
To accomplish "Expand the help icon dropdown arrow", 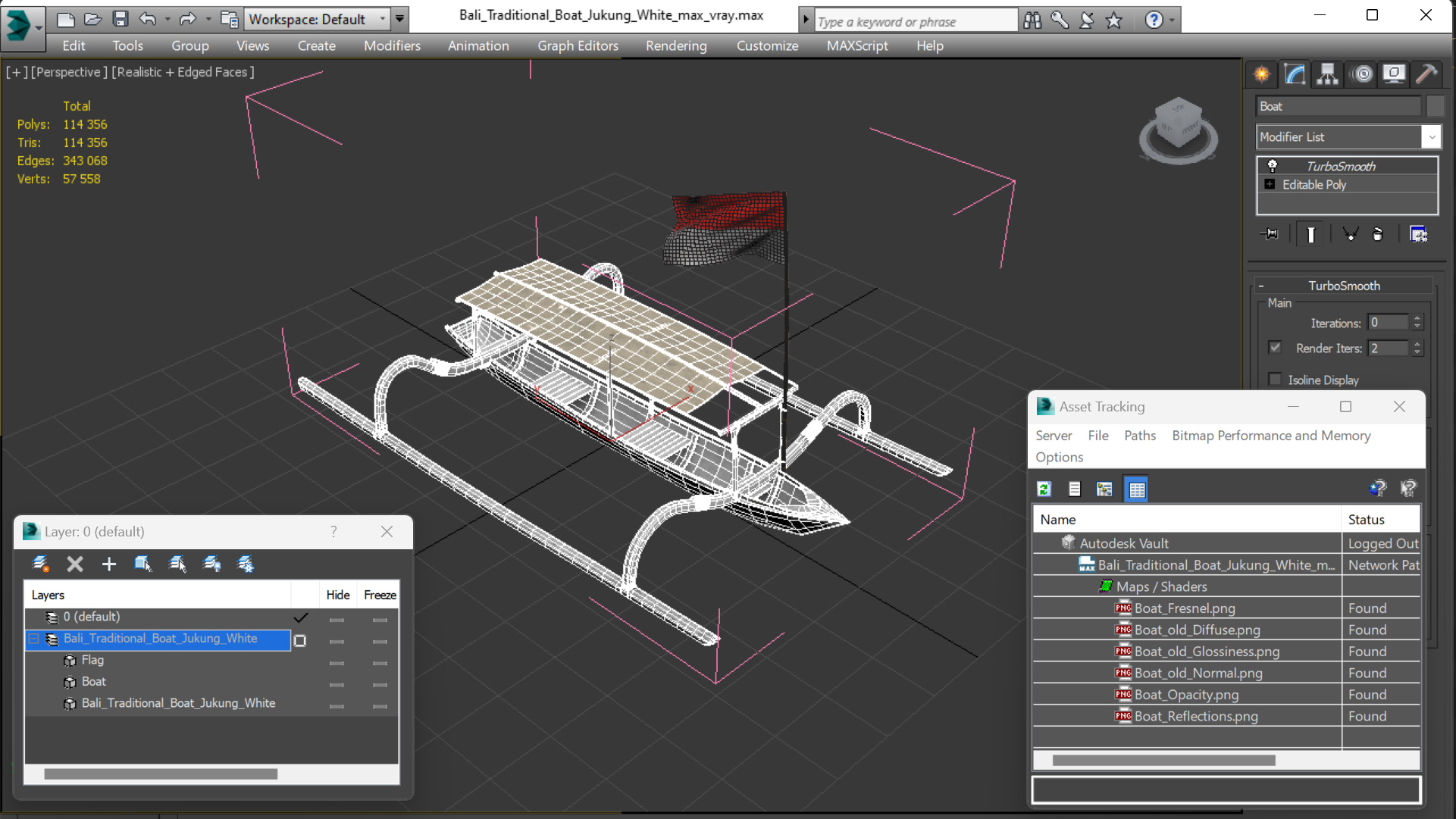I will pyautogui.click(x=1173, y=20).
